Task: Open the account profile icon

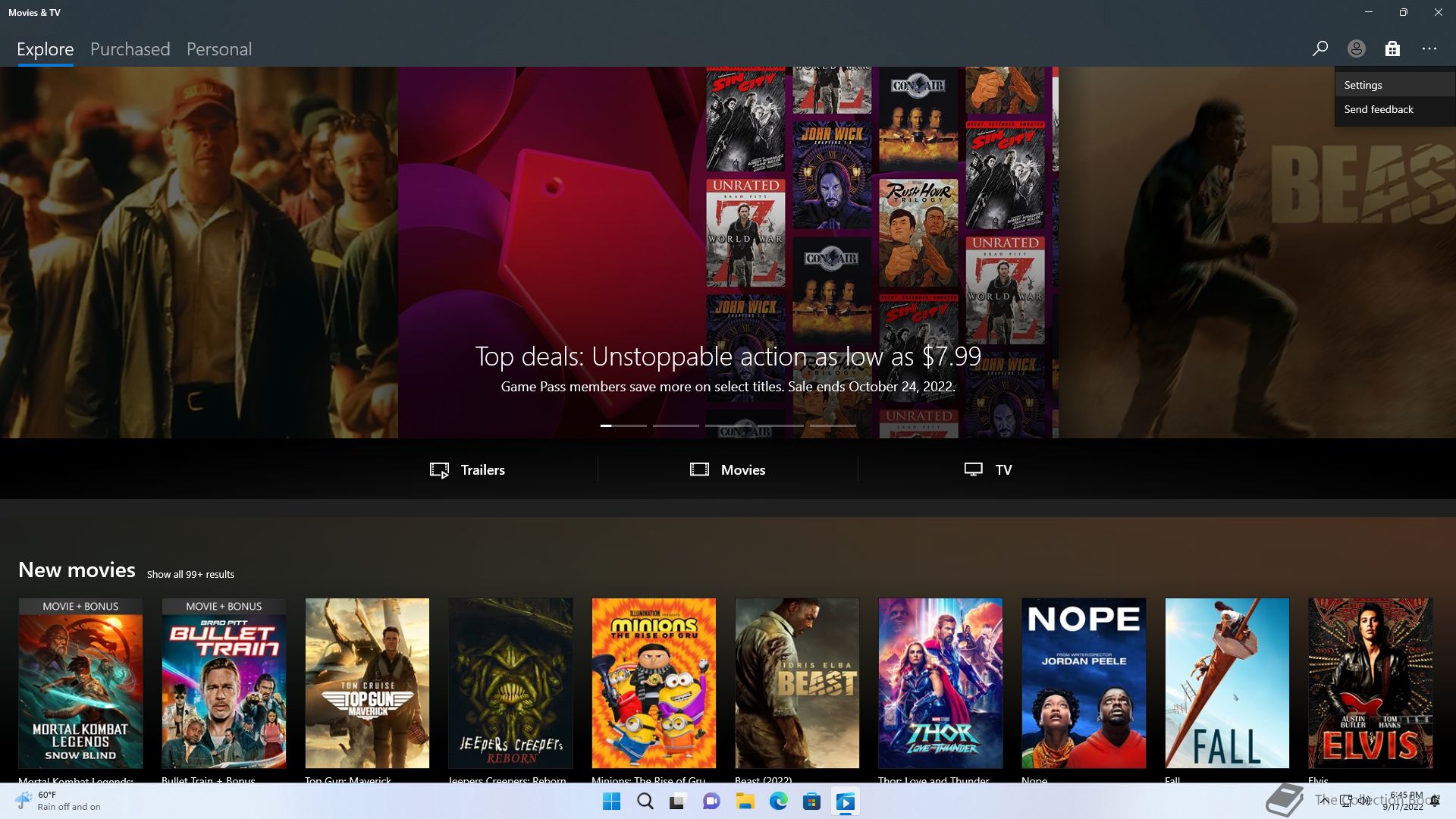Action: point(1356,49)
